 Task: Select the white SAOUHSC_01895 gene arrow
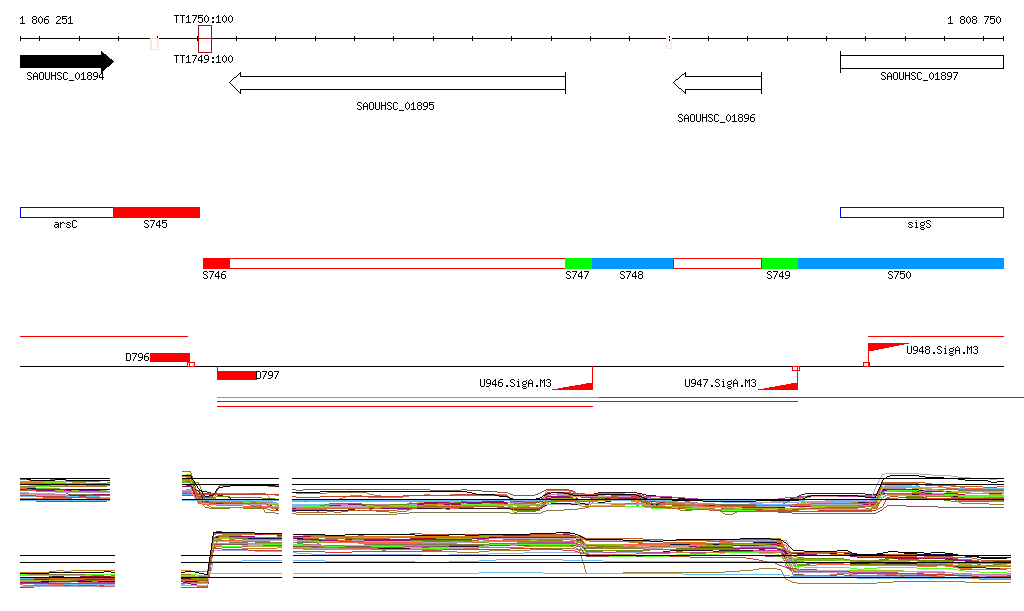[397, 83]
